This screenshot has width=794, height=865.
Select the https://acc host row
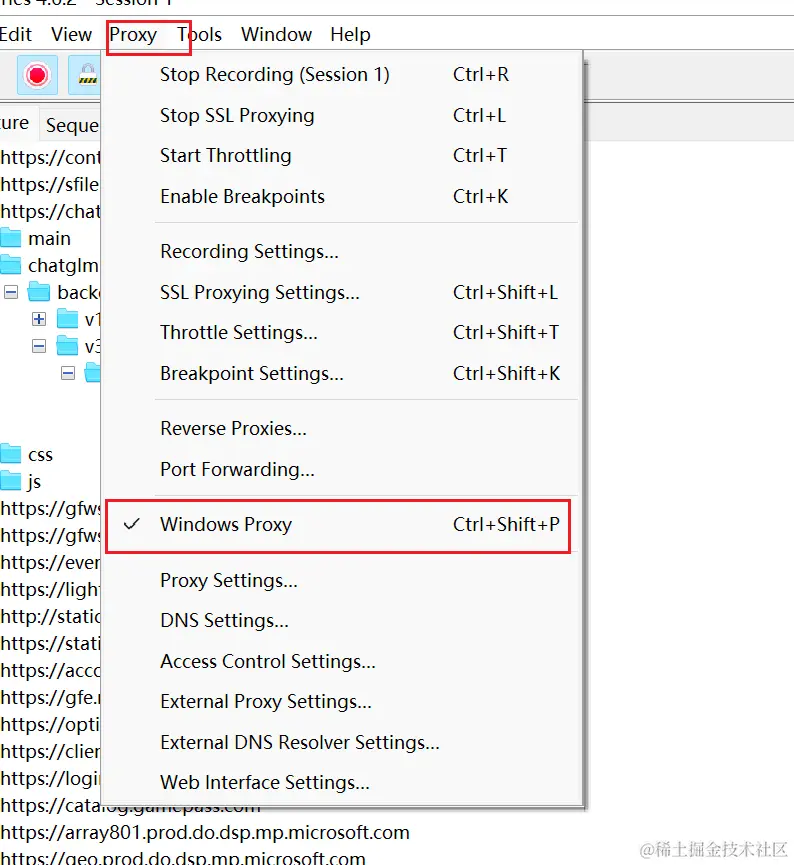[50, 671]
